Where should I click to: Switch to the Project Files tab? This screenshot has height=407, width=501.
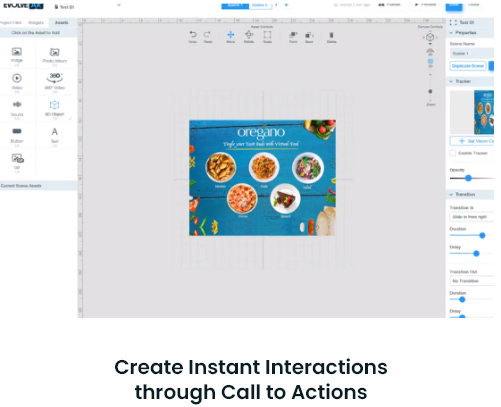pyautogui.click(x=11, y=23)
